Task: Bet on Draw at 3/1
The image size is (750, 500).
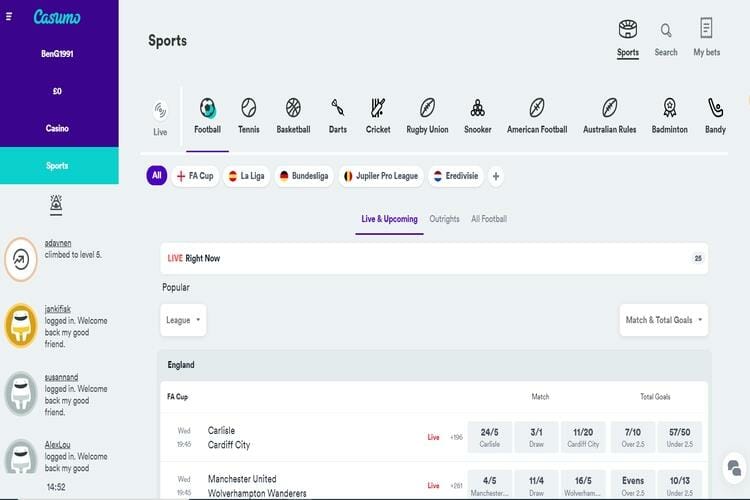Action: 536,437
